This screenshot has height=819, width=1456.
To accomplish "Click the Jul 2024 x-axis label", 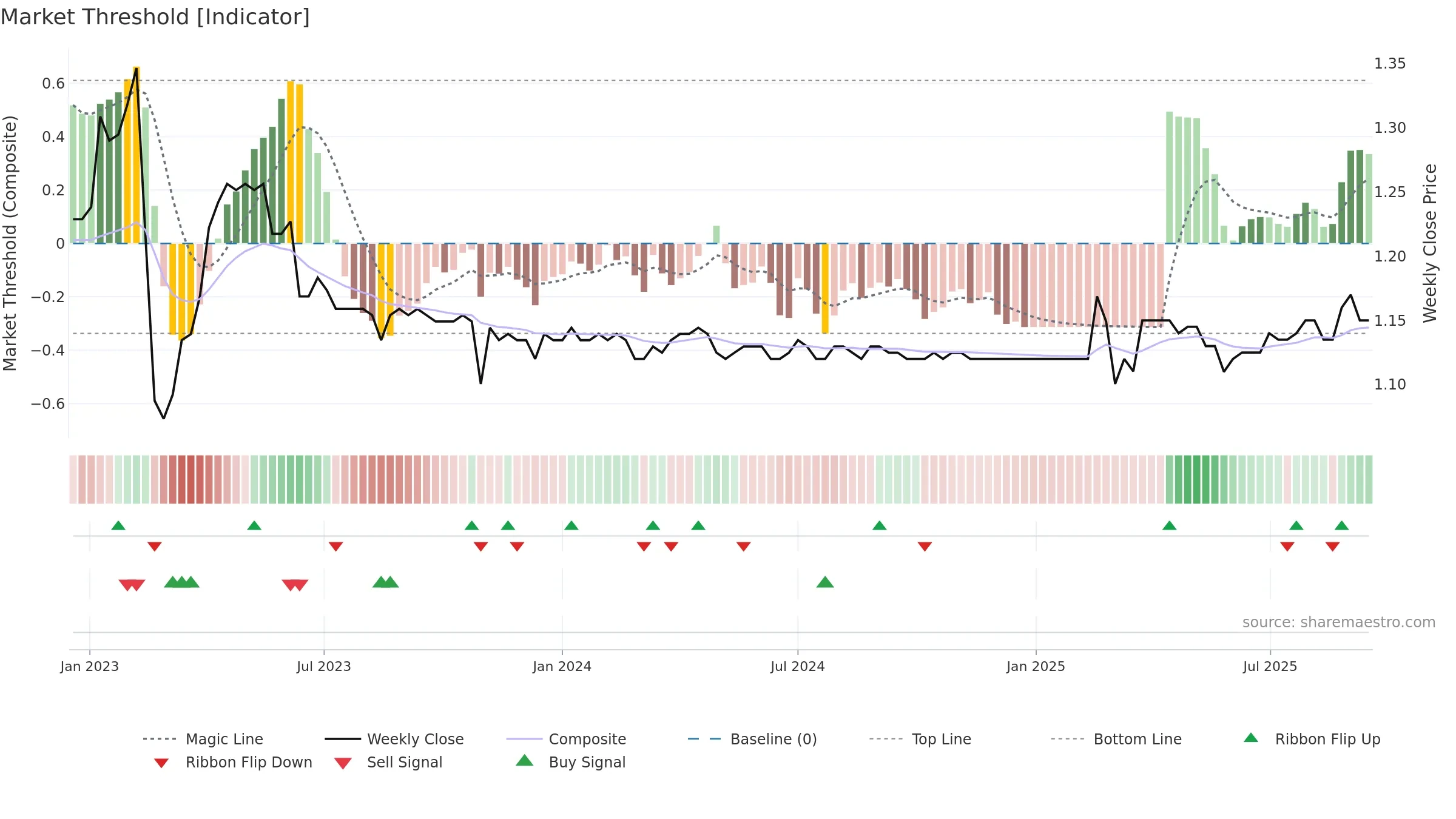I will [x=798, y=666].
